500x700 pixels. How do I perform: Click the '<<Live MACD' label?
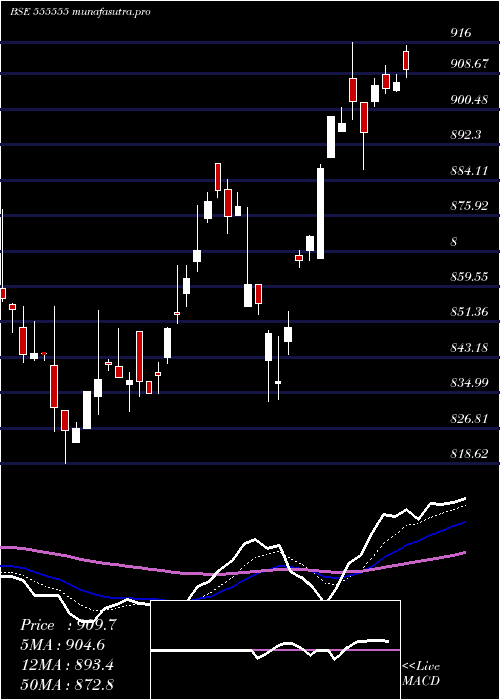pos(421,673)
